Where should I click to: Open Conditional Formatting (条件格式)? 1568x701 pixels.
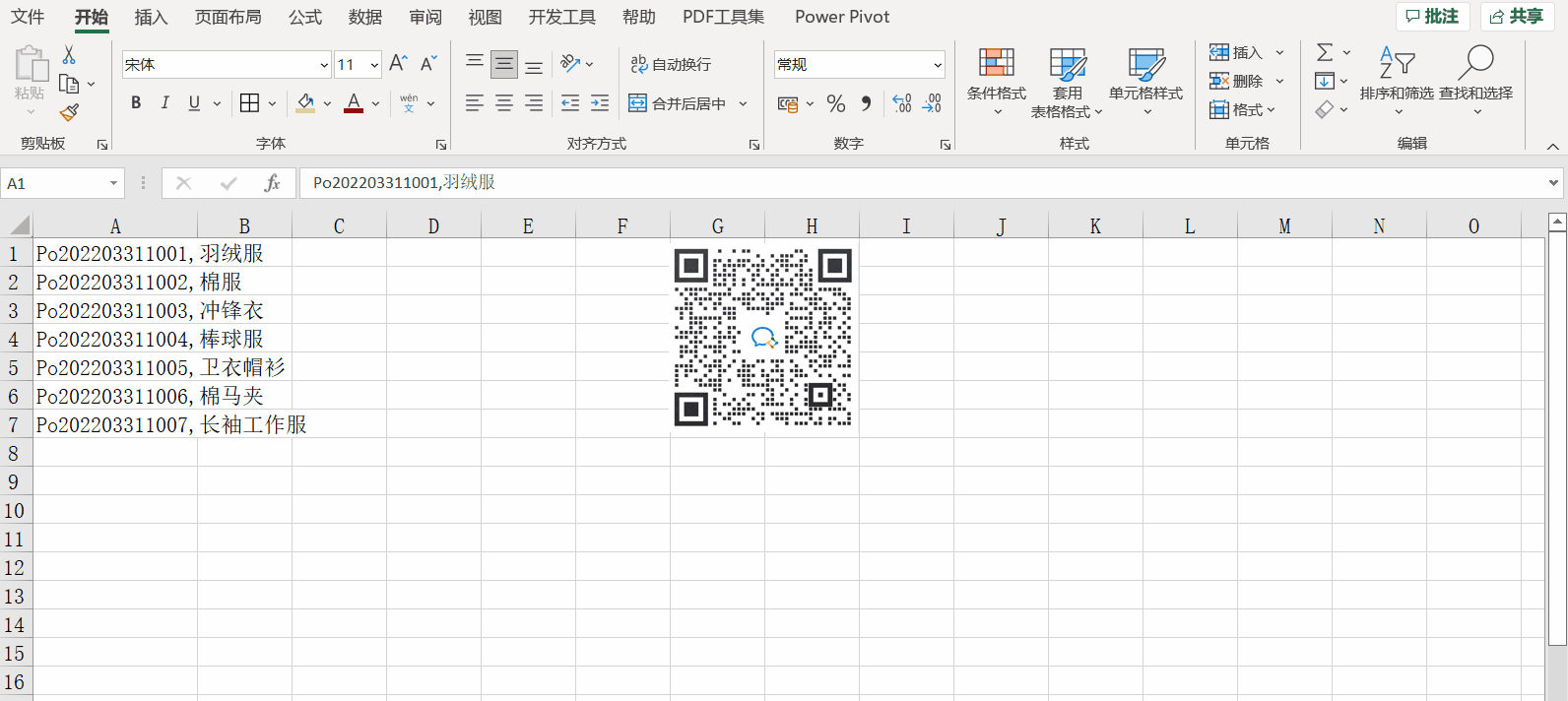tap(996, 81)
